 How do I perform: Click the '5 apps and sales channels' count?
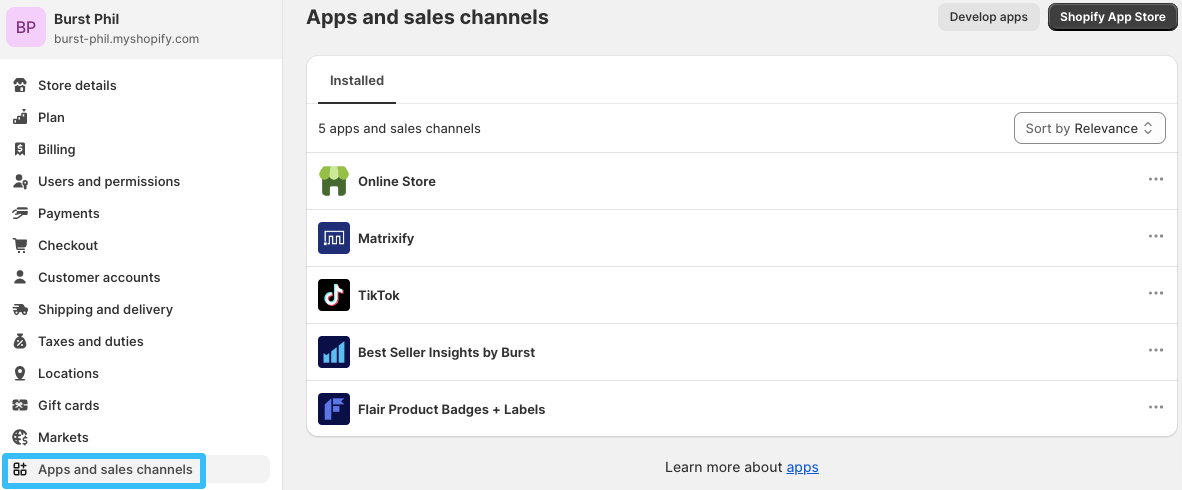point(399,129)
